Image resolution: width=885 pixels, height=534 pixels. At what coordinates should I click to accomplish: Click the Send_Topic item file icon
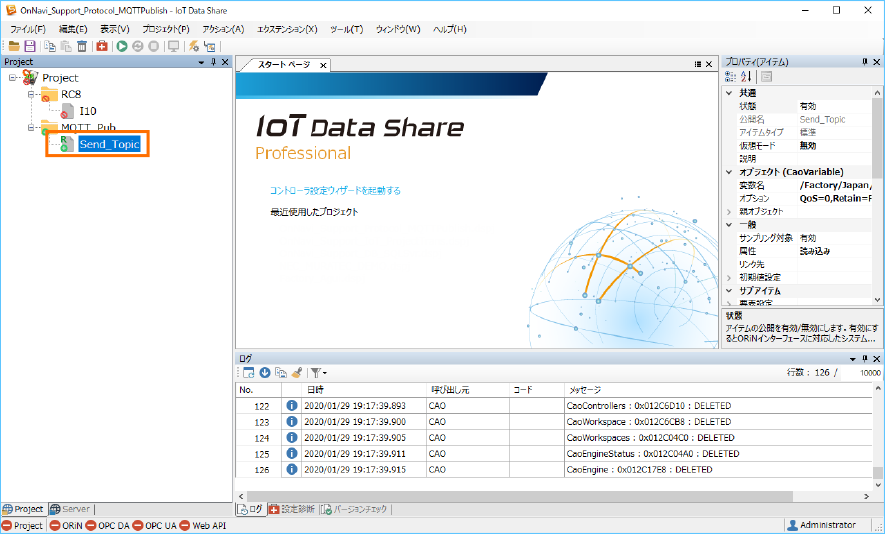pos(67,144)
